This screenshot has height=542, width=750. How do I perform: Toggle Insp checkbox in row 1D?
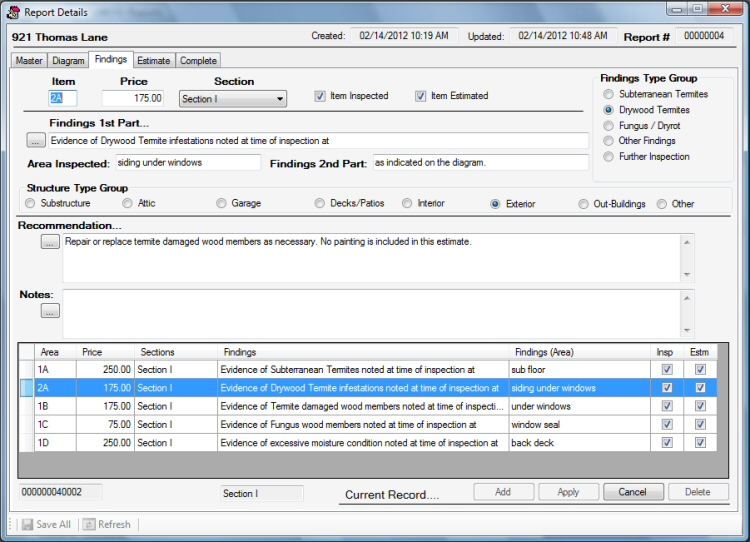(667, 442)
